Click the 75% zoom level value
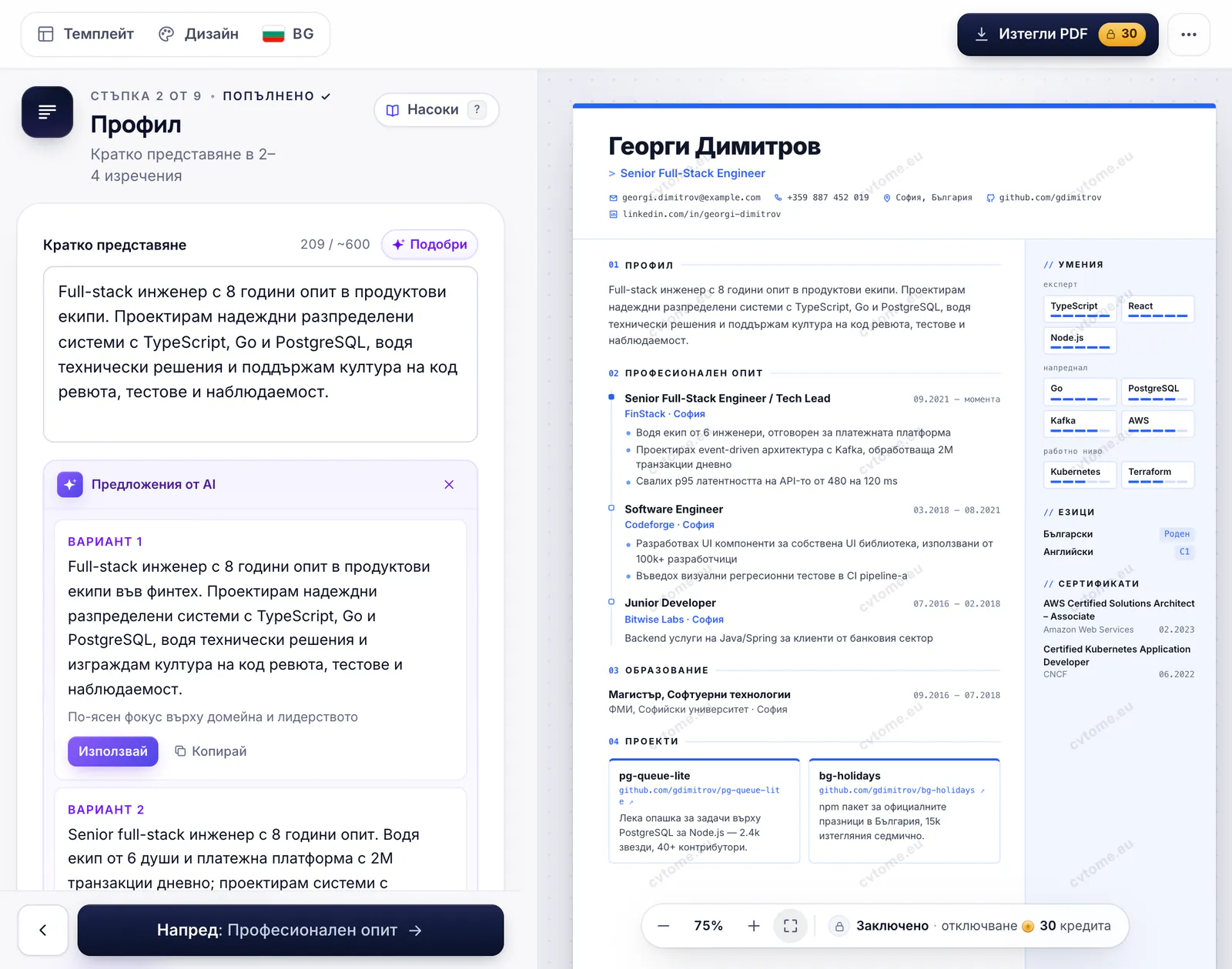Screen dimensions: 1232x969 click(708, 926)
